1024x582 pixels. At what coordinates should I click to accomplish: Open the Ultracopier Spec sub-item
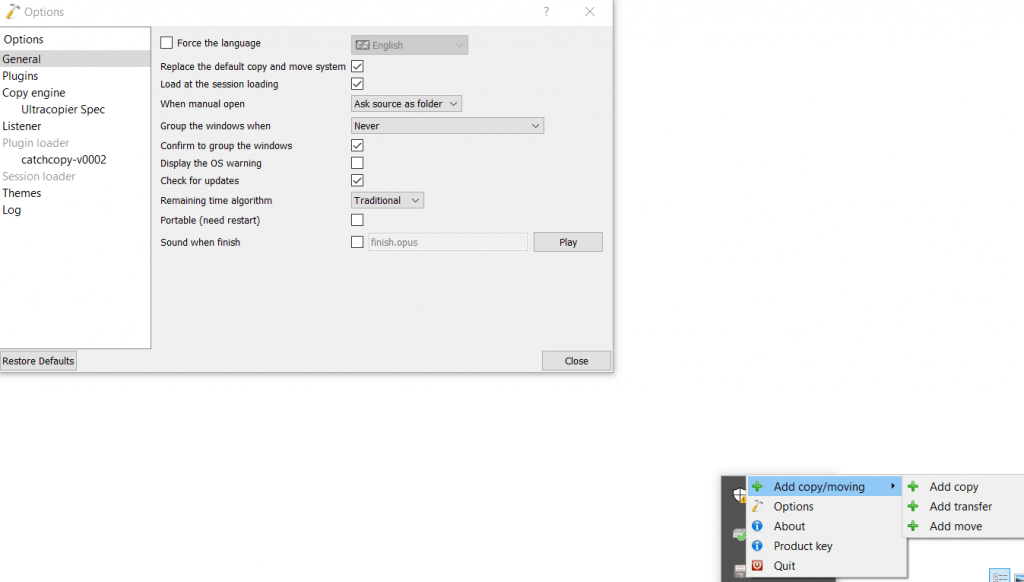coord(63,109)
